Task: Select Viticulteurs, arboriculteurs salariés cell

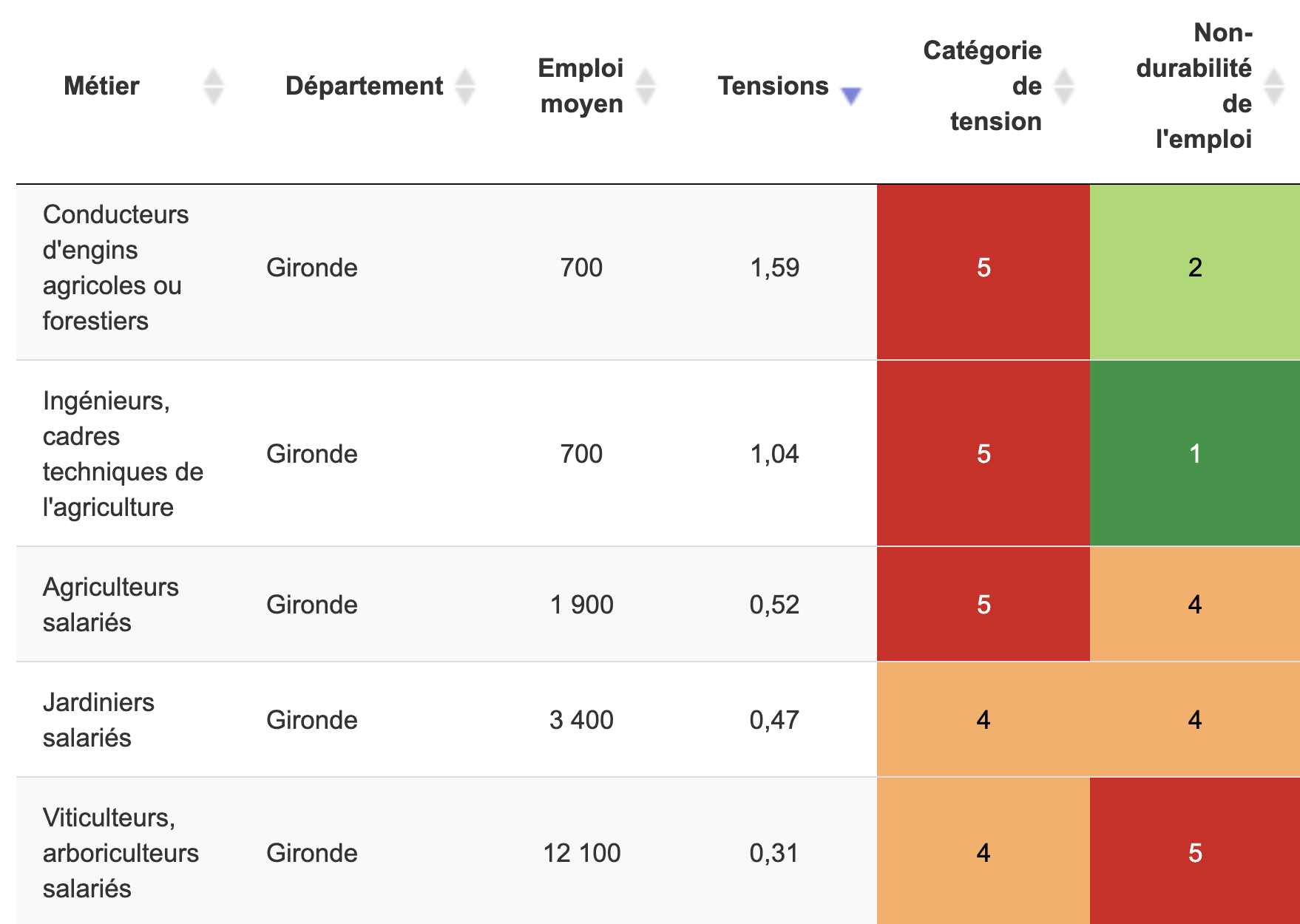Action: coord(121,853)
